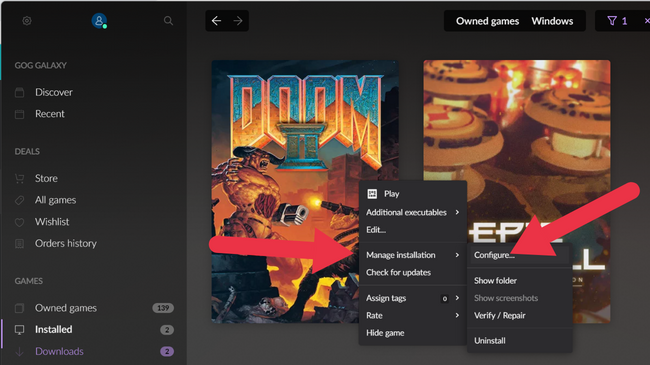Go back with the left arrow
Screen dimensions: 650x365
[x=216, y=21]
